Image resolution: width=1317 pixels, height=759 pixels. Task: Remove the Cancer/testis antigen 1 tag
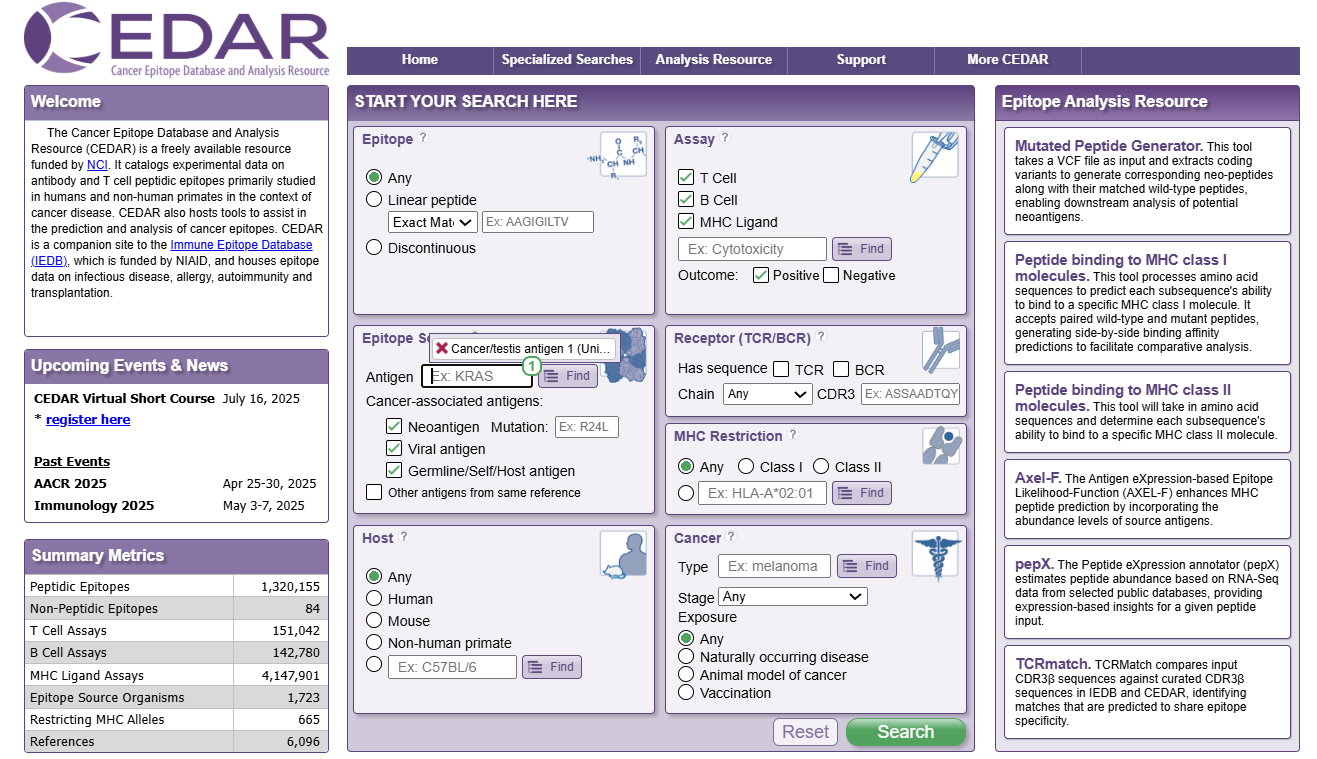tap(442, 348)
